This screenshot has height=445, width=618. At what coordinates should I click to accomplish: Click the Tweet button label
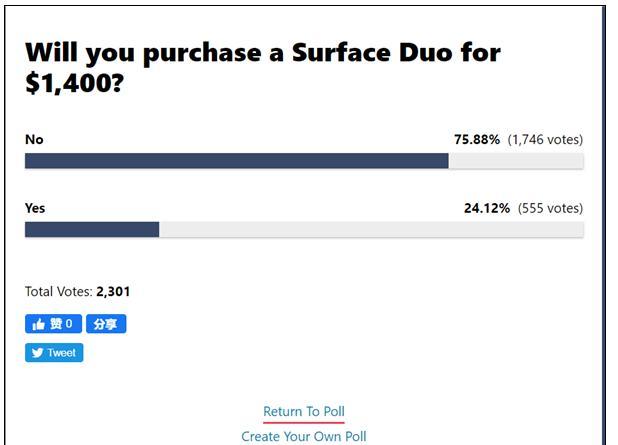click(61, 352)
